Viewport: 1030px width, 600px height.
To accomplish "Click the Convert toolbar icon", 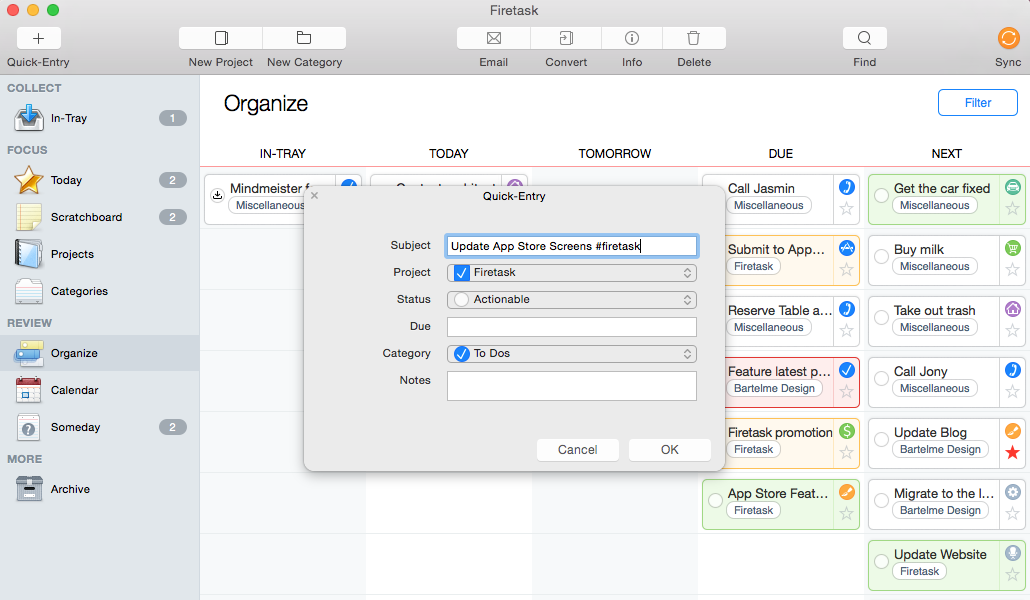I will [x=566, y=38].
